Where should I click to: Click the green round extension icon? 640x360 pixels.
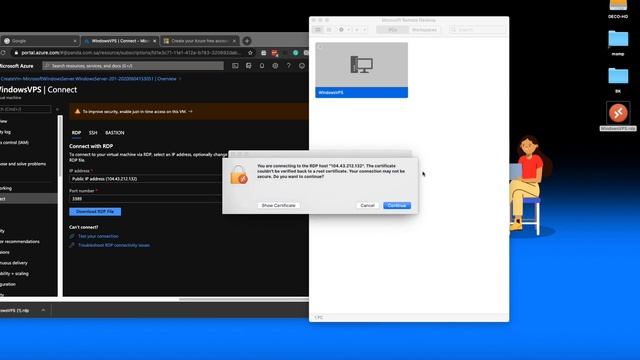pos(296,53)
